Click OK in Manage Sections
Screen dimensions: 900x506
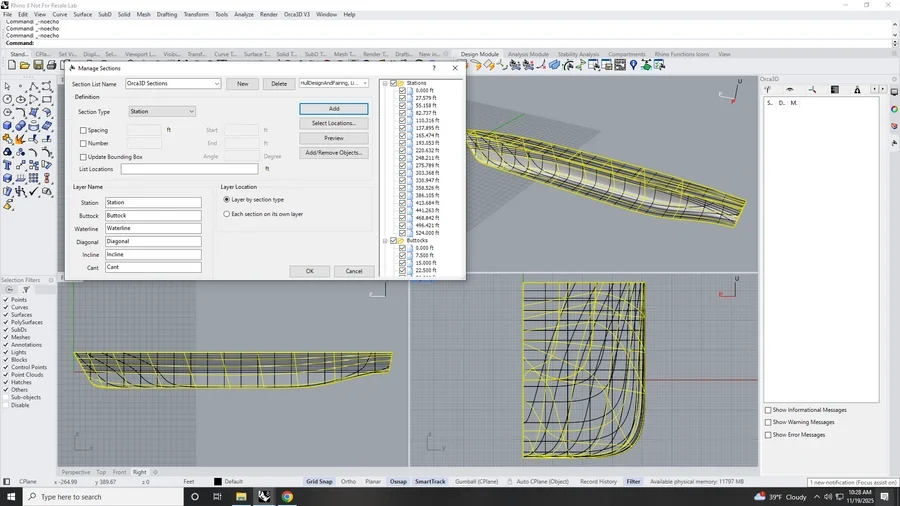coord(309,271)
